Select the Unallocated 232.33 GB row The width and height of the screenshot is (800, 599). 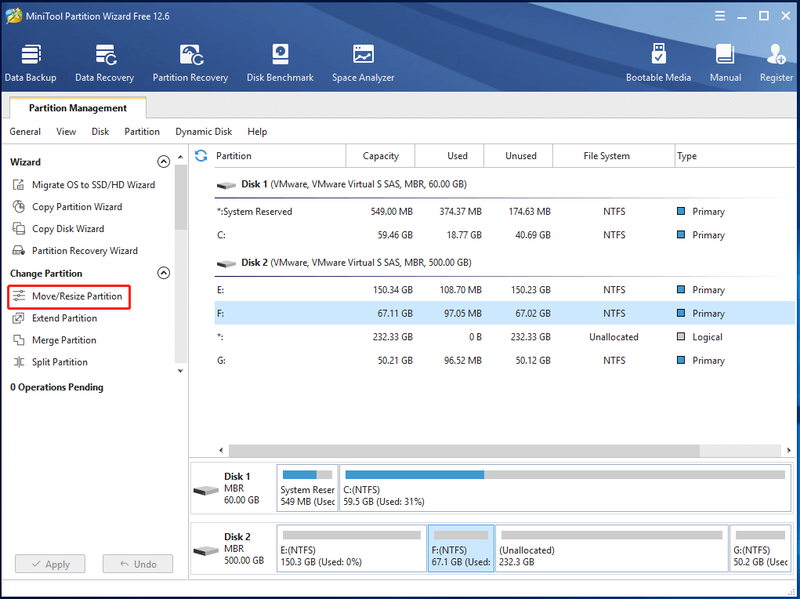pyautogui.click(x=505, y=337)
